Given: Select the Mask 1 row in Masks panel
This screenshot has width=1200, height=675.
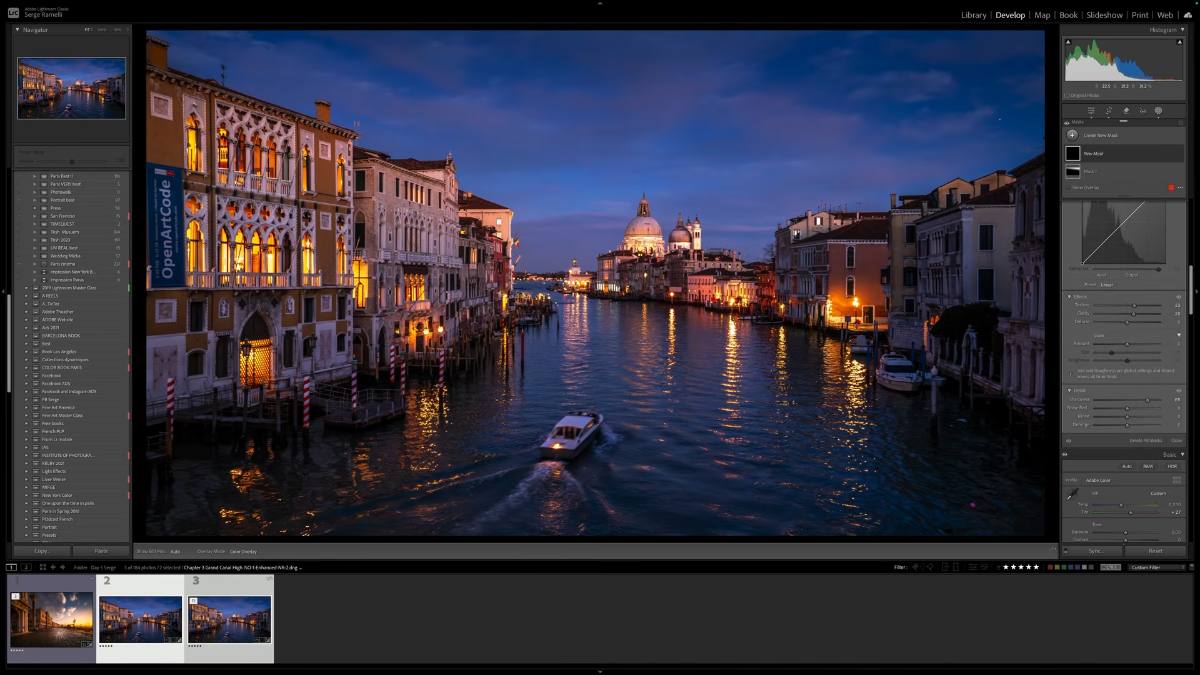Looking at the screenshot, I should 1124,172.
